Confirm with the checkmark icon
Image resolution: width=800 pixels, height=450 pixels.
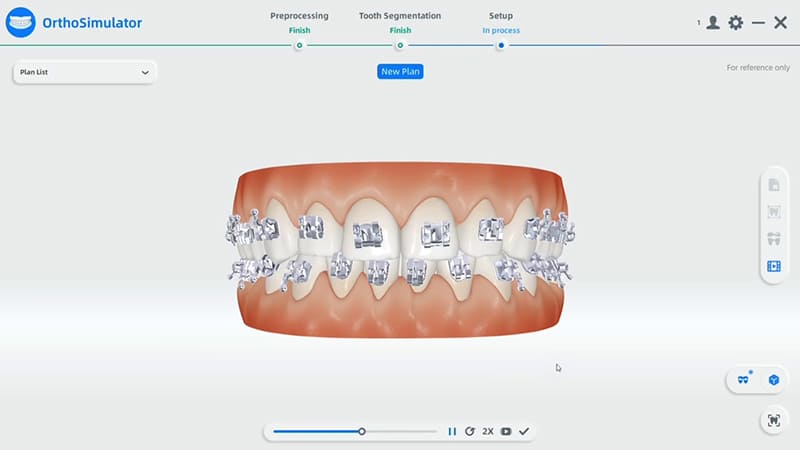coord(524,432)
